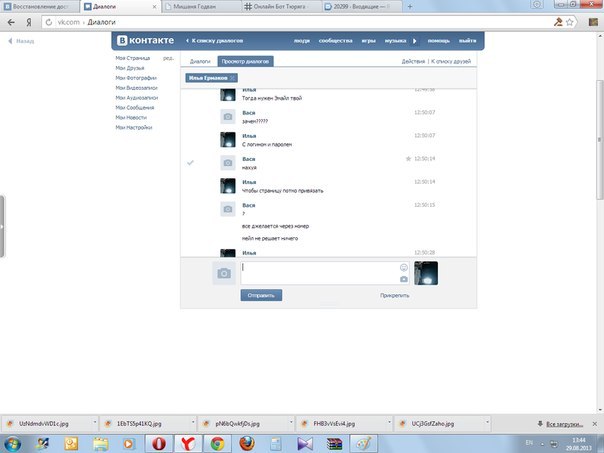Open Firefox from the taskbar
The image size is (604, 453).
tap(247, 444)
